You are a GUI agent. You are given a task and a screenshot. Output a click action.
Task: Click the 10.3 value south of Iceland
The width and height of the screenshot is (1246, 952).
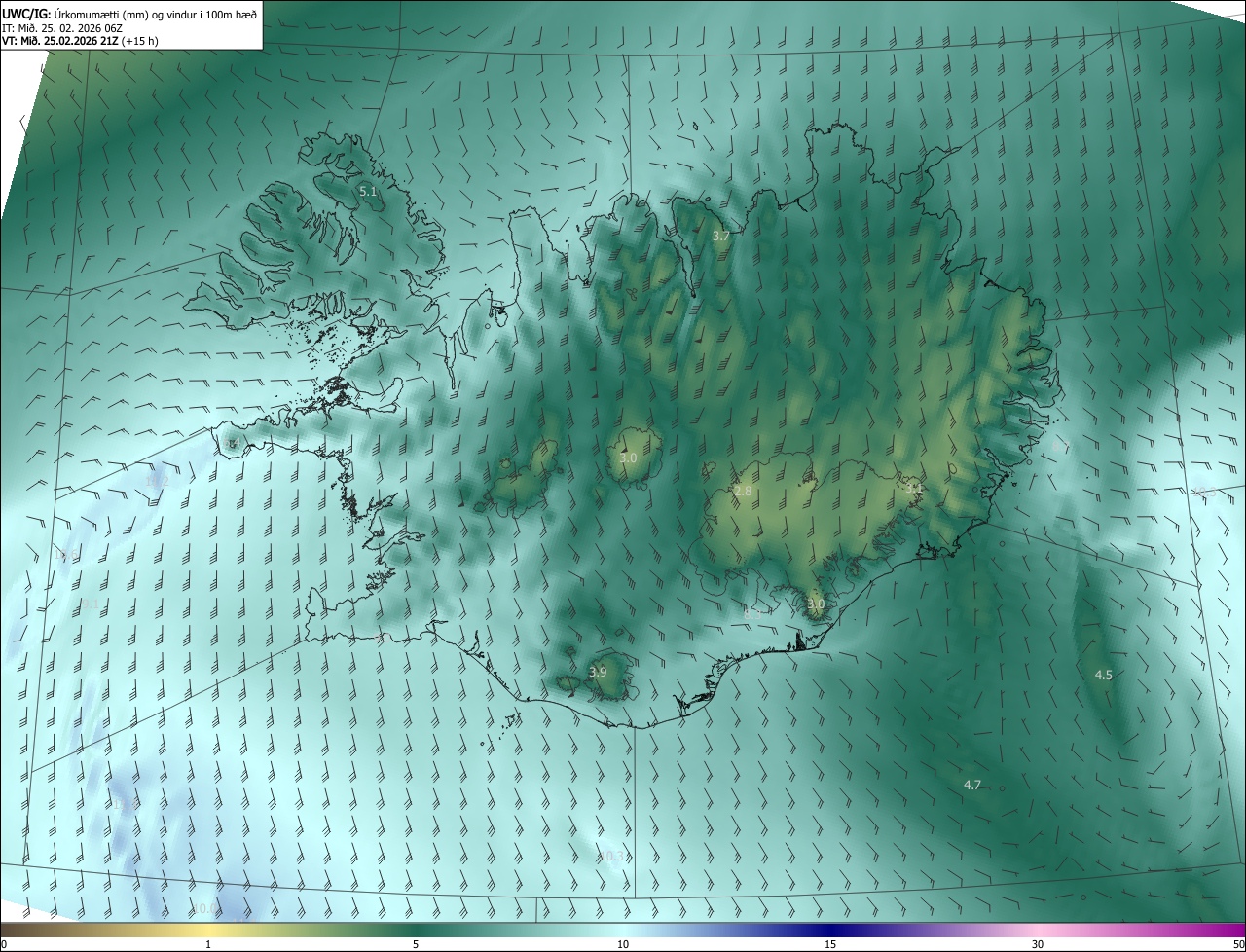tap(610, 856)
